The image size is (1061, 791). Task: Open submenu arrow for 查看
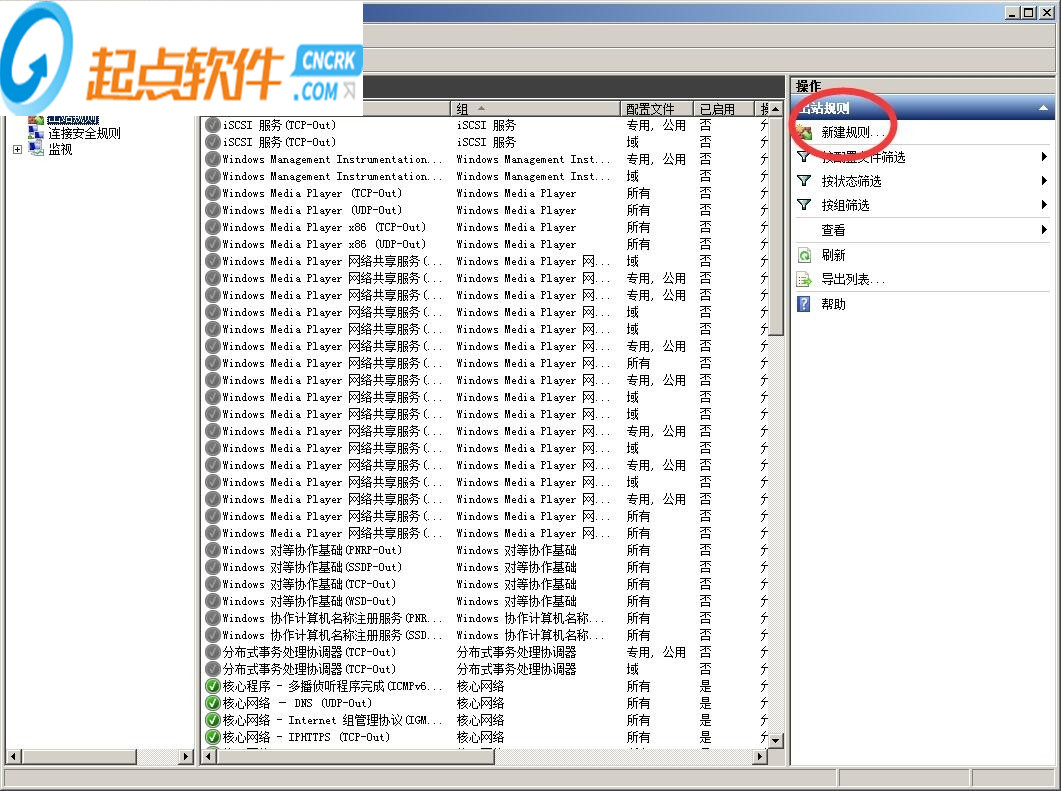1044,229
